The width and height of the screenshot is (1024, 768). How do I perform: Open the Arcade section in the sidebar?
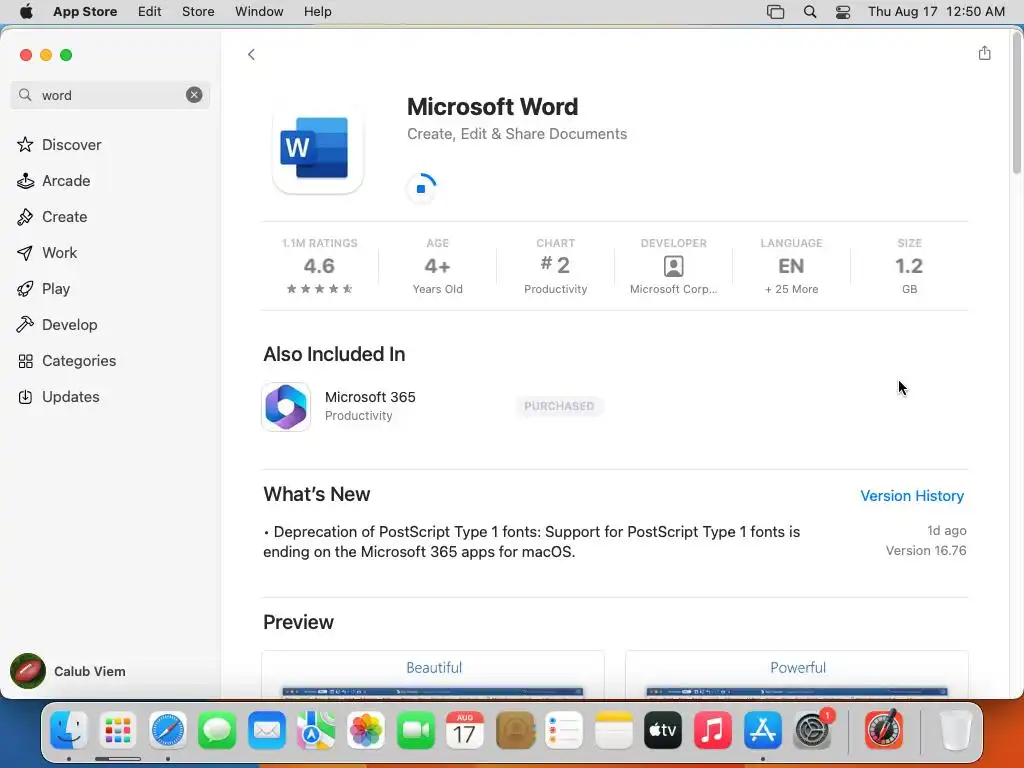click(x=54, y=181)
